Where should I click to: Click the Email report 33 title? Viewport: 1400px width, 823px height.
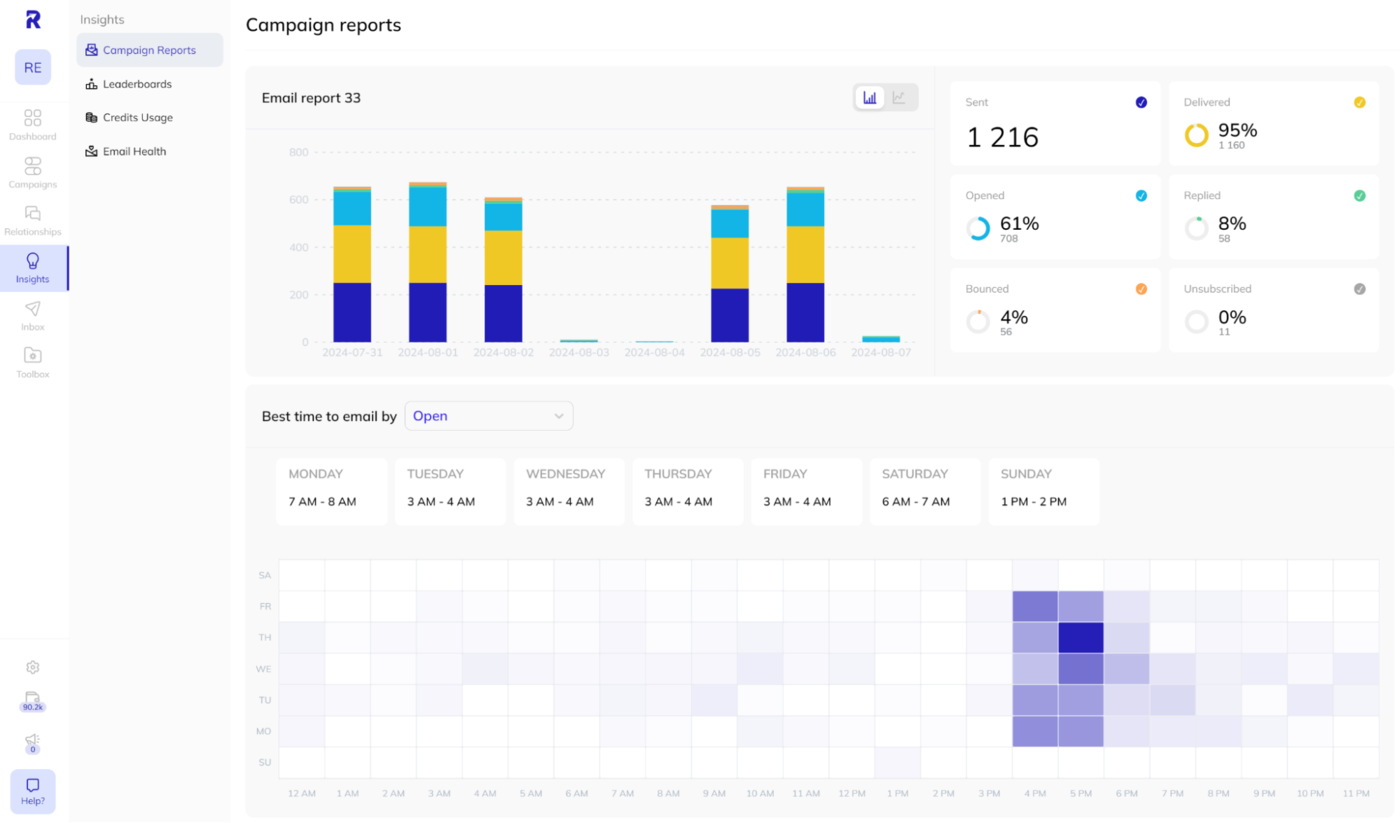tap(311, 98)
